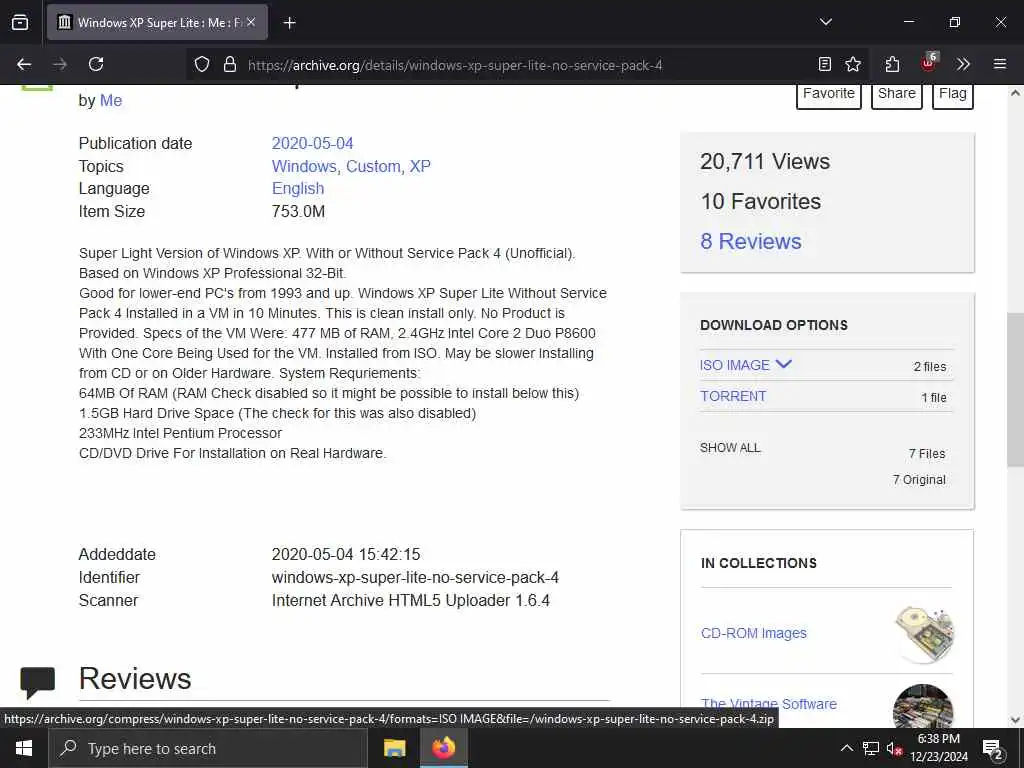Open the Extensions puzzle icon
Image resolution: width=1024 pixels, height=768 pixels.
click(892, 64)
